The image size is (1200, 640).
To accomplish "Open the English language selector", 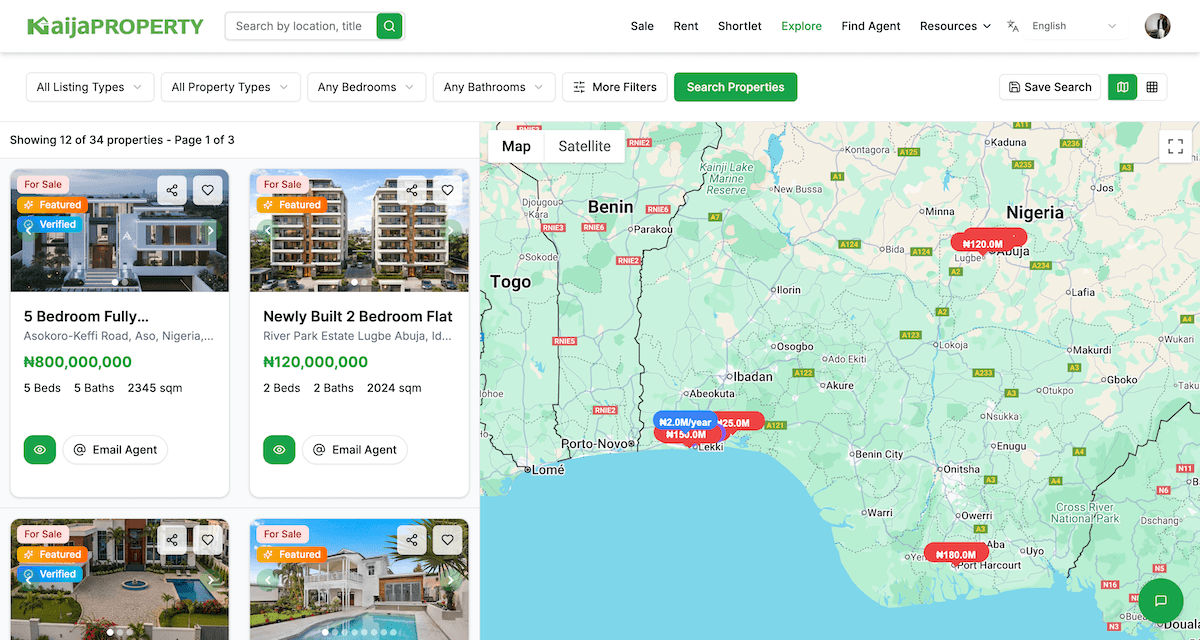I will 1075,26.
